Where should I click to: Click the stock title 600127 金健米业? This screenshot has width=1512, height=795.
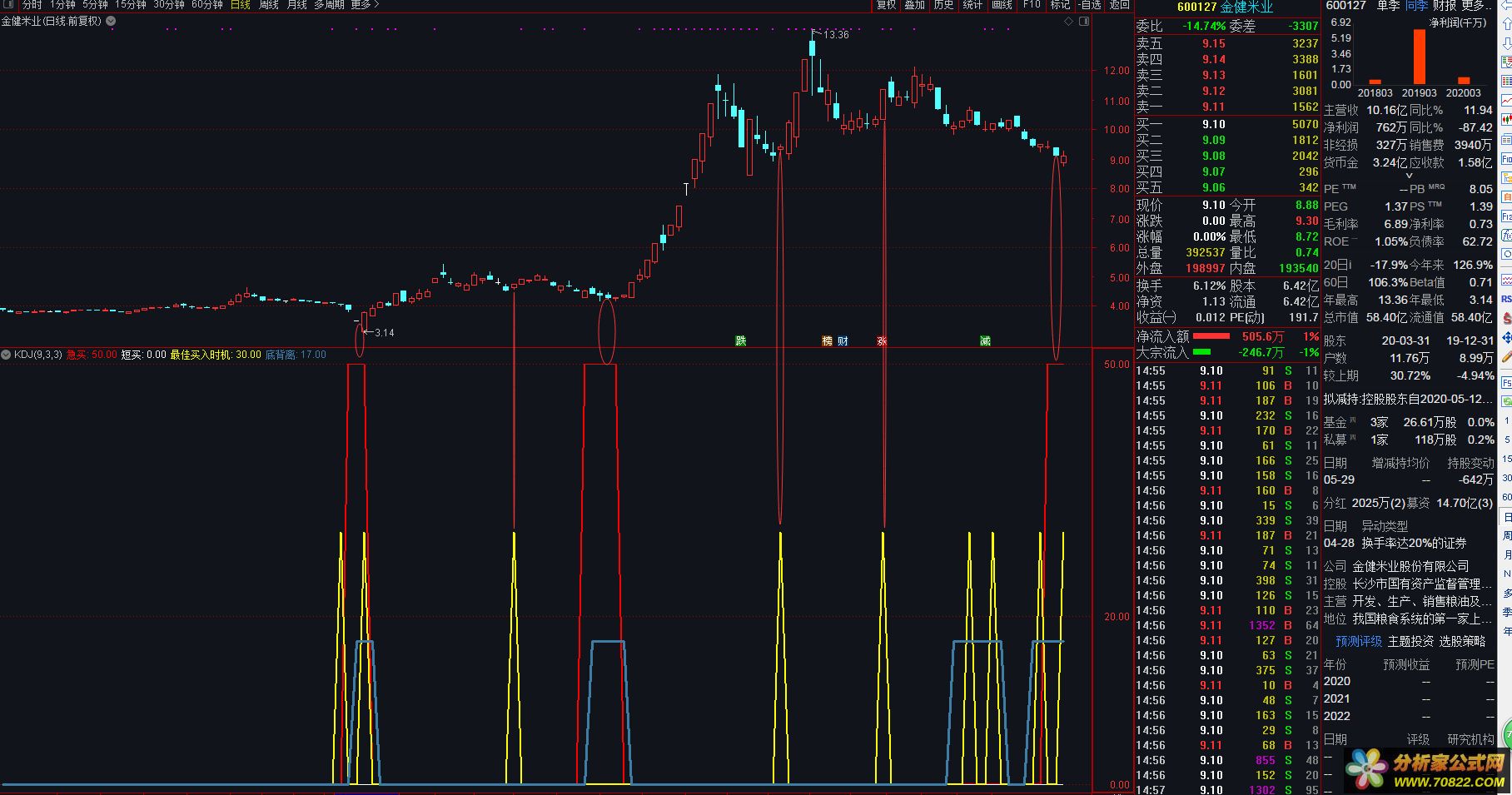(x=1225, y=7)
